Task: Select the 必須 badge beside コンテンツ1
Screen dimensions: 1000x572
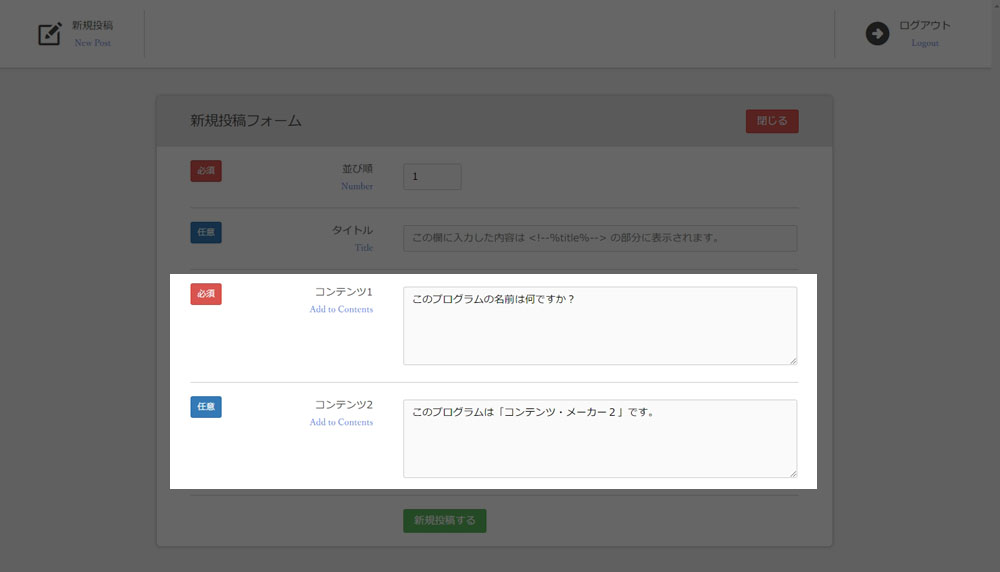Action: pyautogui.click(x=206, y=294)
